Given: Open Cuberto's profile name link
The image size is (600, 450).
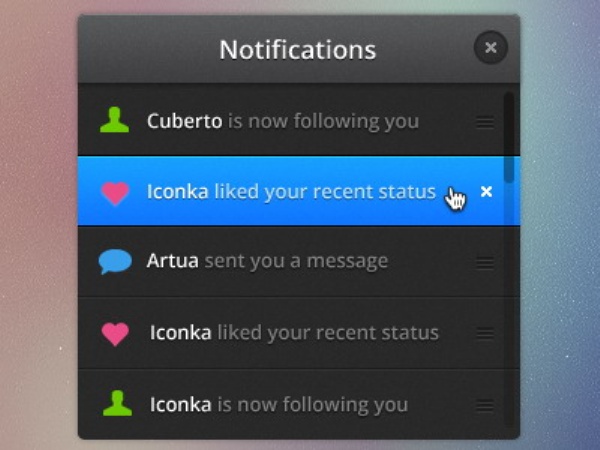Looking at the screenshot, I should click(185, 121).
